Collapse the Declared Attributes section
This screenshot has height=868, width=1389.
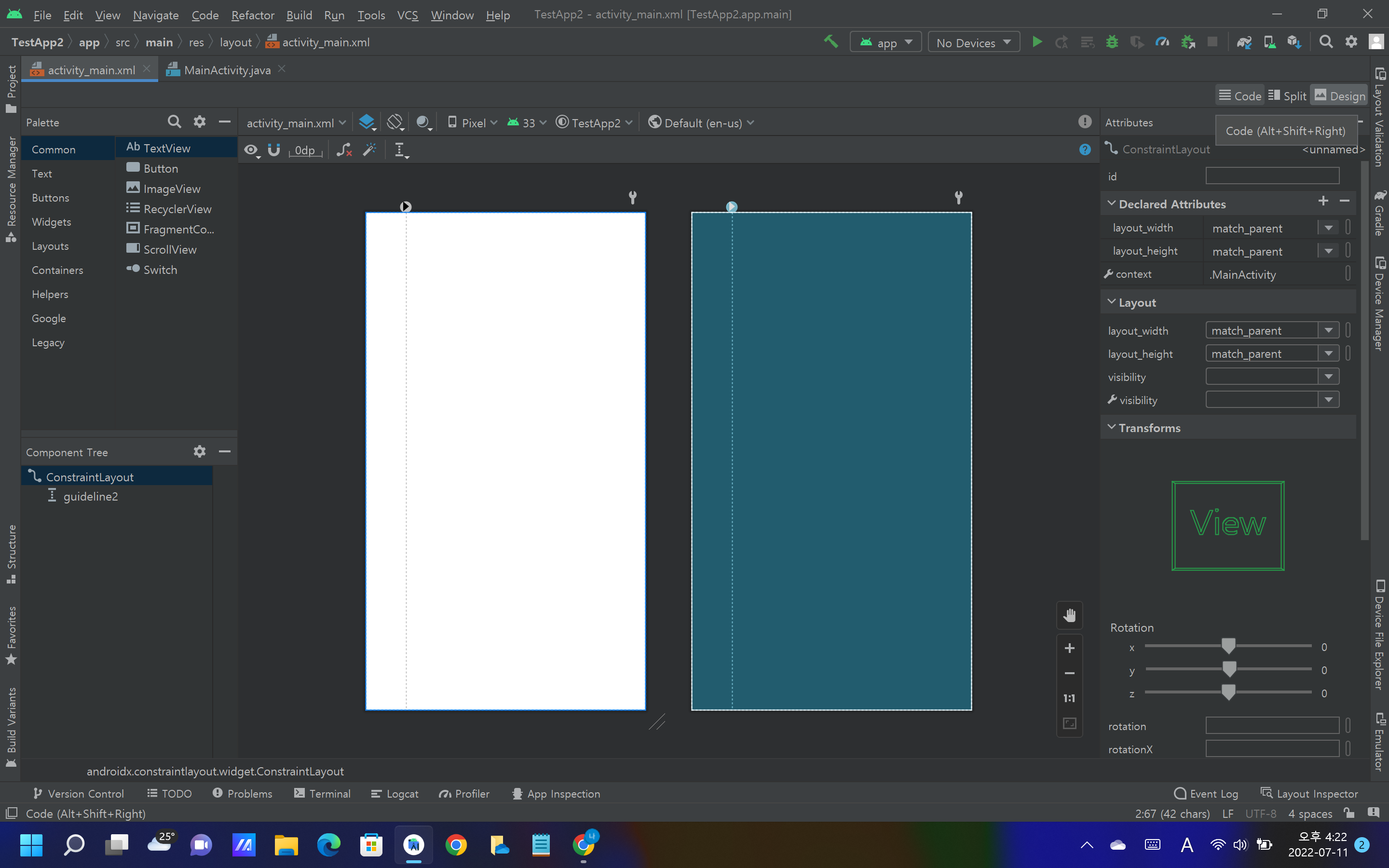click(1112, 204)
